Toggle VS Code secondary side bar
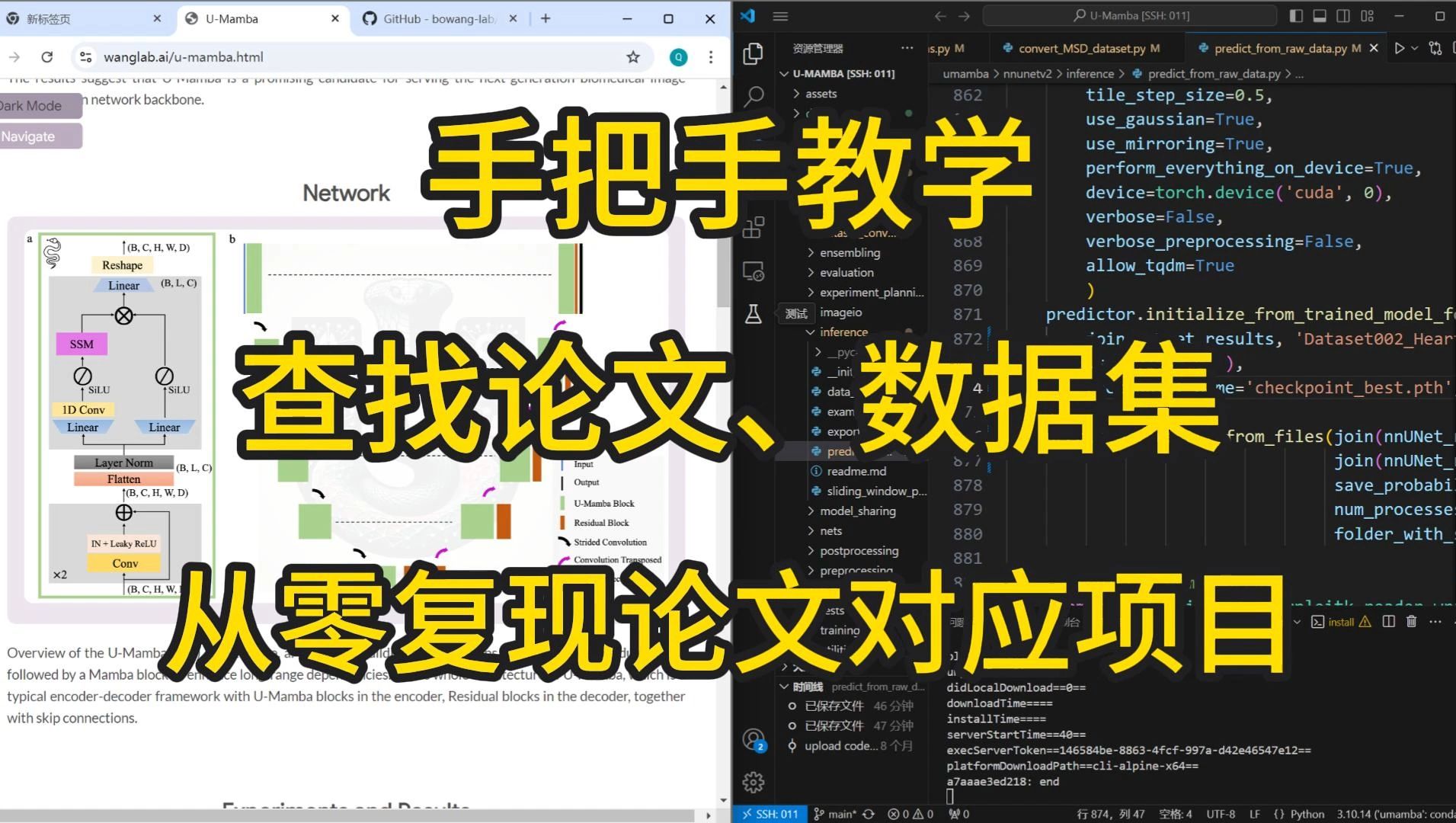The height and width of the screenshot is (823, 1456). 1343,16
